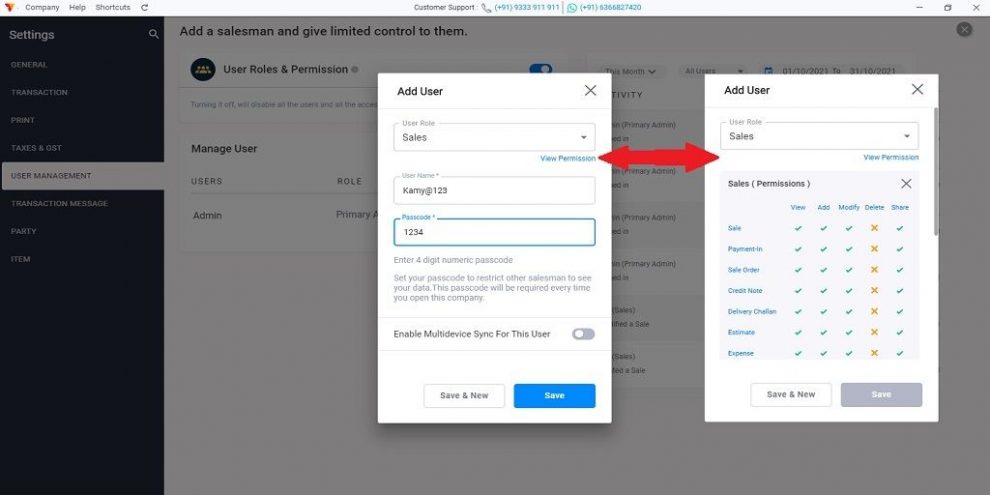Click the gray circular close settings icon
The width and height of the screenshot is (990, 495).
963,29
